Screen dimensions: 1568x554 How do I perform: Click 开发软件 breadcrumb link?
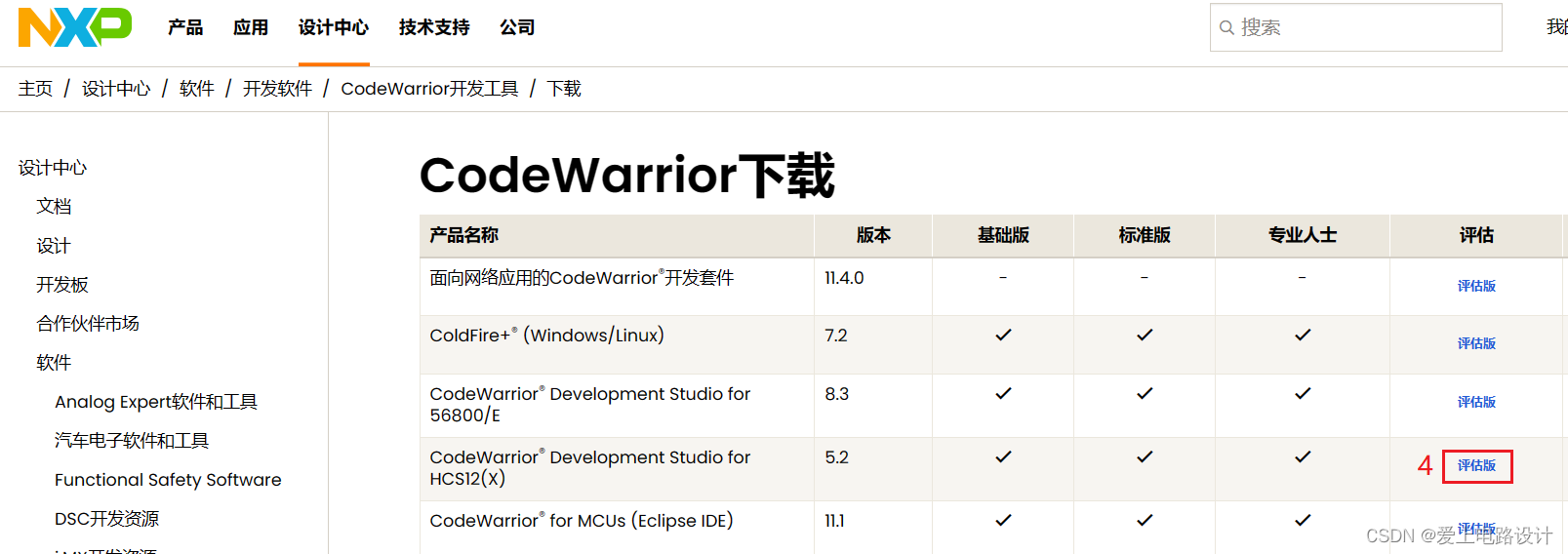coord(278,89)
